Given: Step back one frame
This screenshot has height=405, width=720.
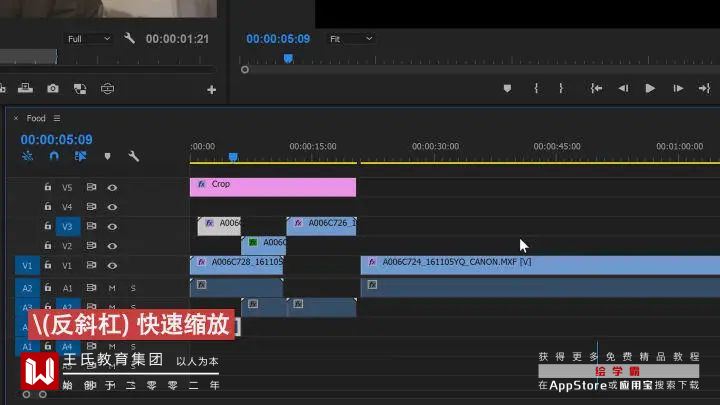Looking at the screenshot, I should [x=623, y=88].
